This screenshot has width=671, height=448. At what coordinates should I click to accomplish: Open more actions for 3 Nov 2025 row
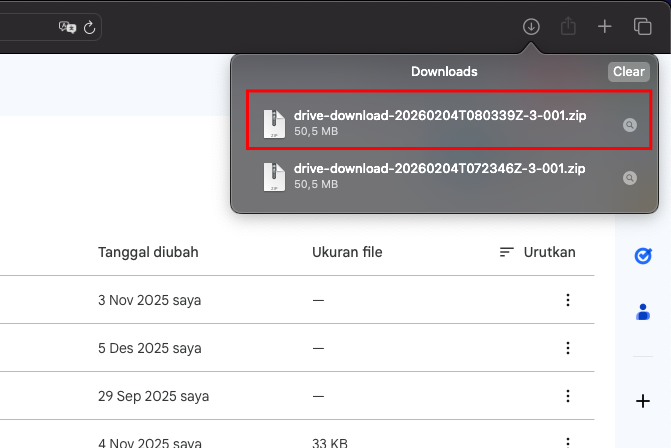tap(568, 300)
